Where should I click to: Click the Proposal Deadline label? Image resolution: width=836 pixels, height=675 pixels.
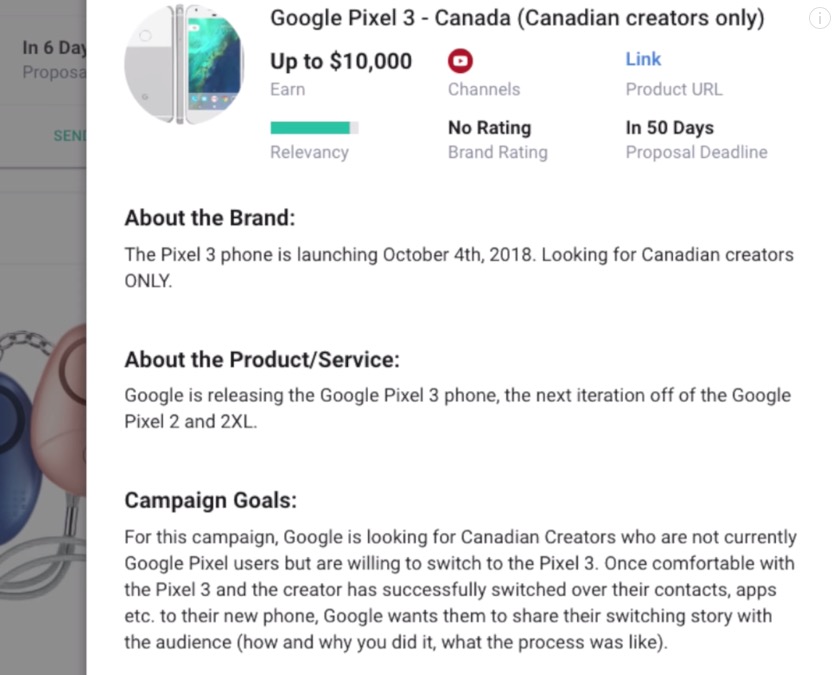click(696, 152)
